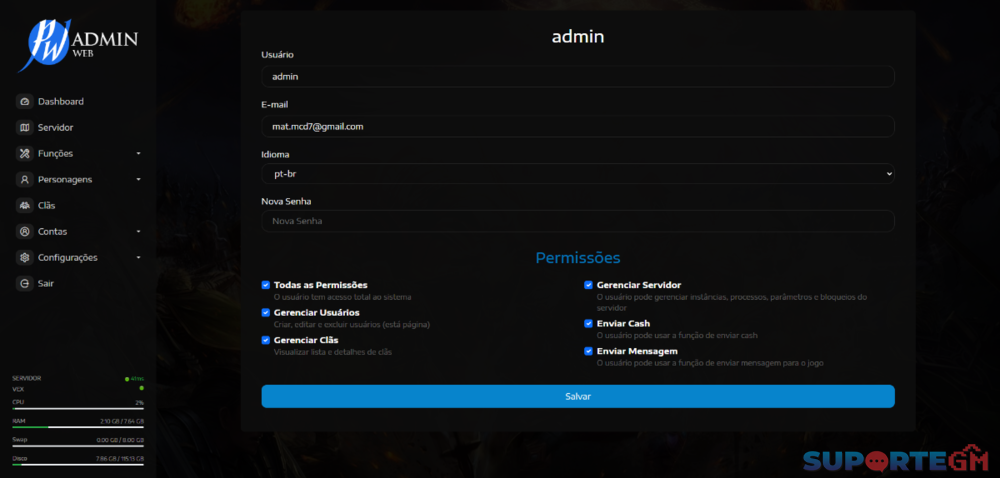
Task: Expand the Funções submenu arrow
Action: [x=139, y=154]
